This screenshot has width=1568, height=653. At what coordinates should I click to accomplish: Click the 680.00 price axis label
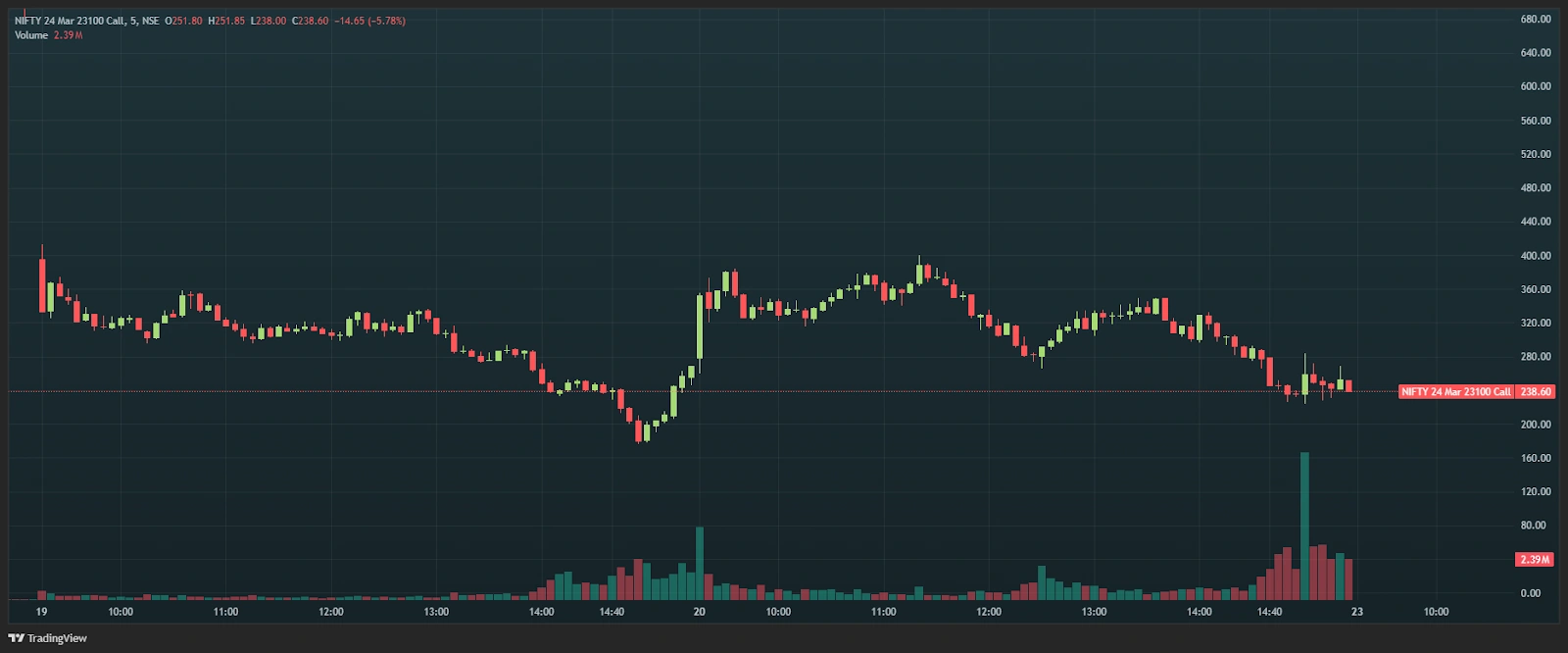(1536, 19)
